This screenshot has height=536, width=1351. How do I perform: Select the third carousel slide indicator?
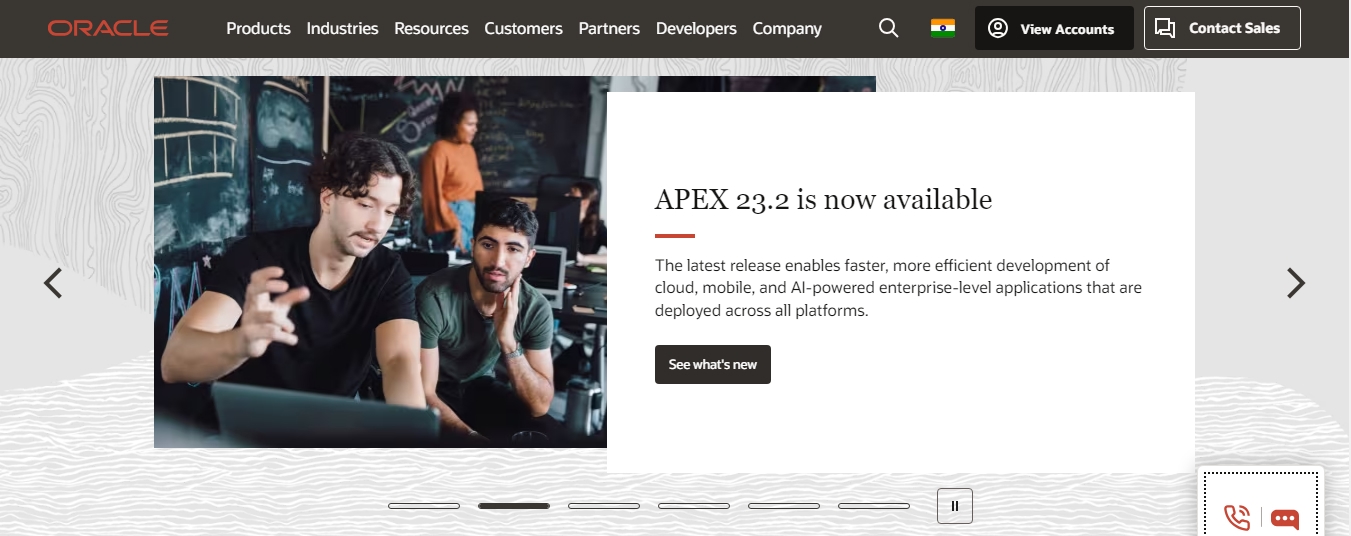[x=604, y=506]
